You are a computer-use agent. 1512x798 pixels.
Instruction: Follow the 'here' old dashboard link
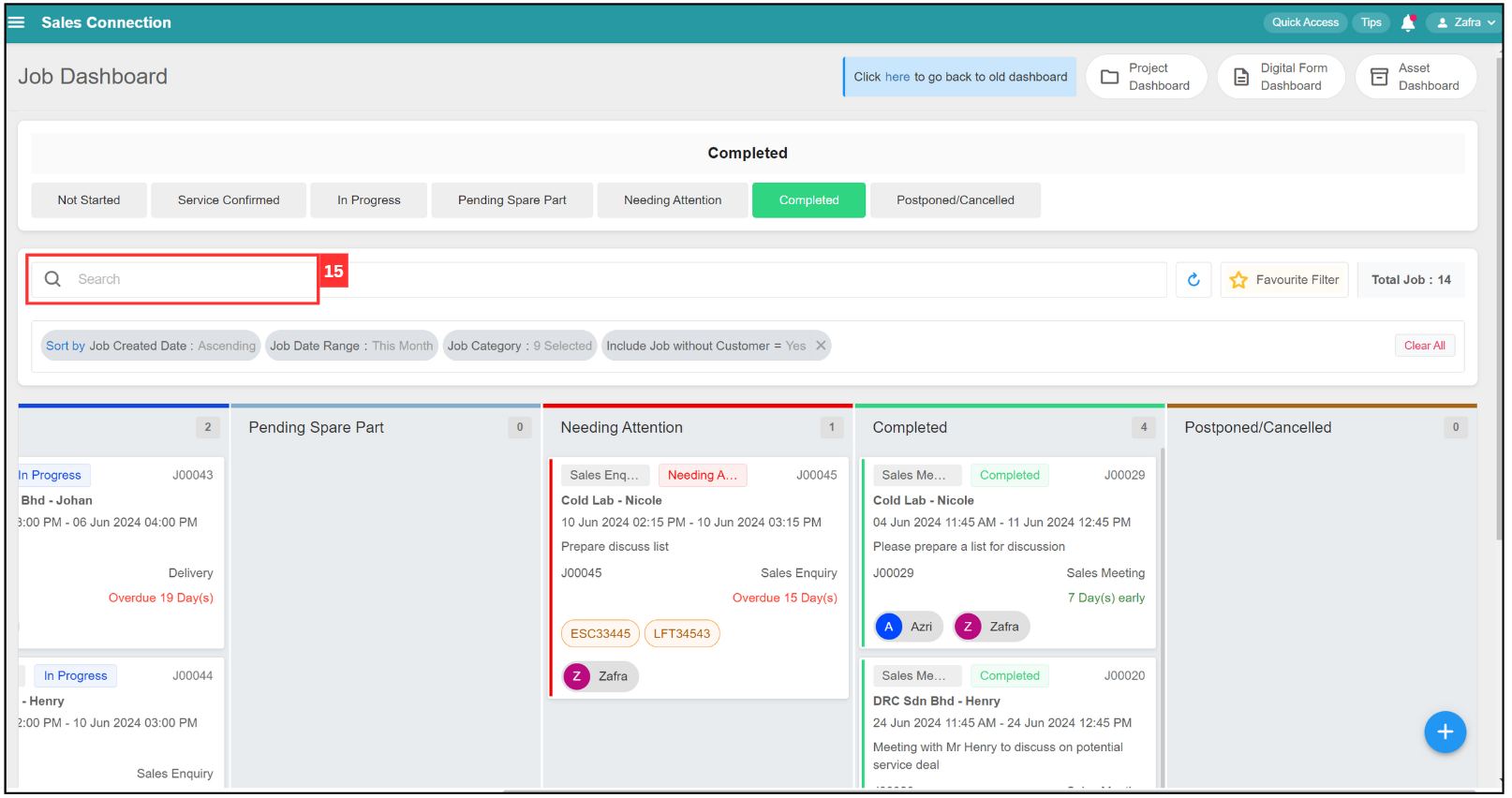(x=897, y=77)
